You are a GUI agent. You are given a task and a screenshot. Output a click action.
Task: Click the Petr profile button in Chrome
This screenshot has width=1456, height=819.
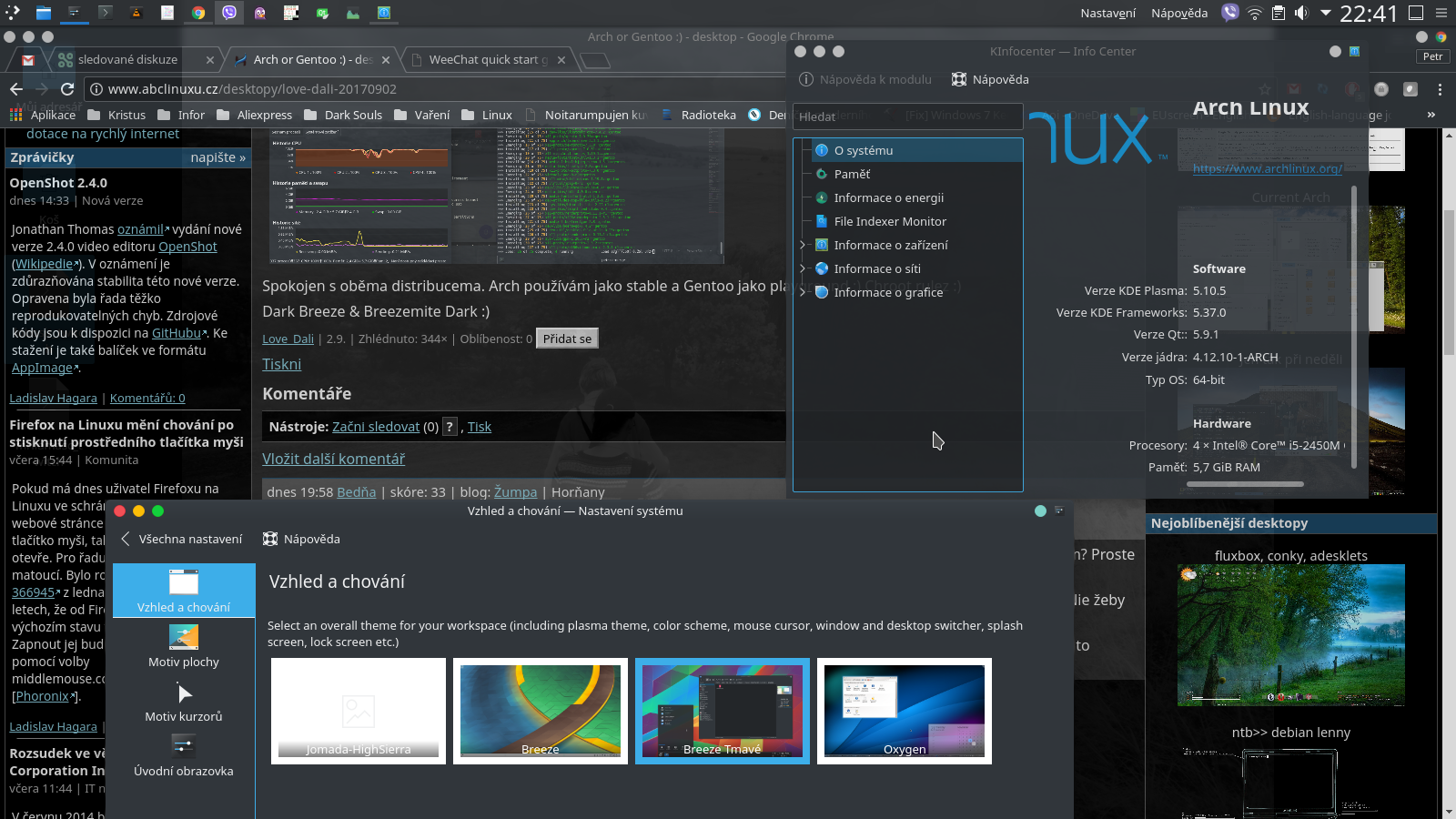point(1433,56)
